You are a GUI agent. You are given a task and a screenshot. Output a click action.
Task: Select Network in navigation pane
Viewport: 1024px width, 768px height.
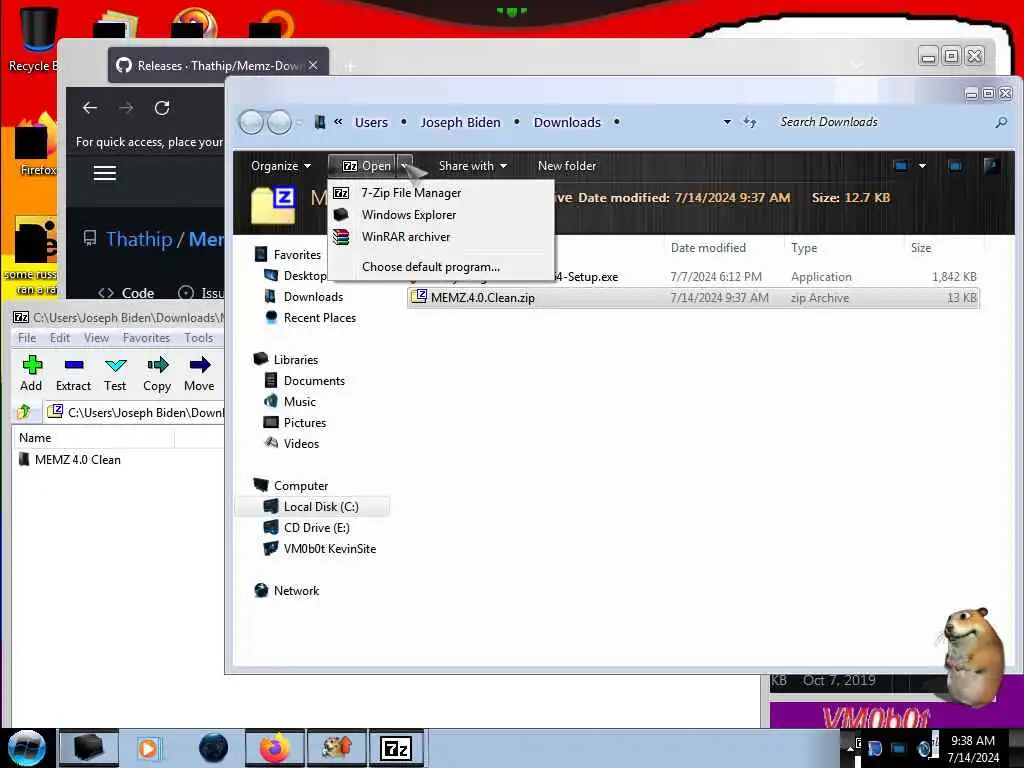tap(296, 590)
